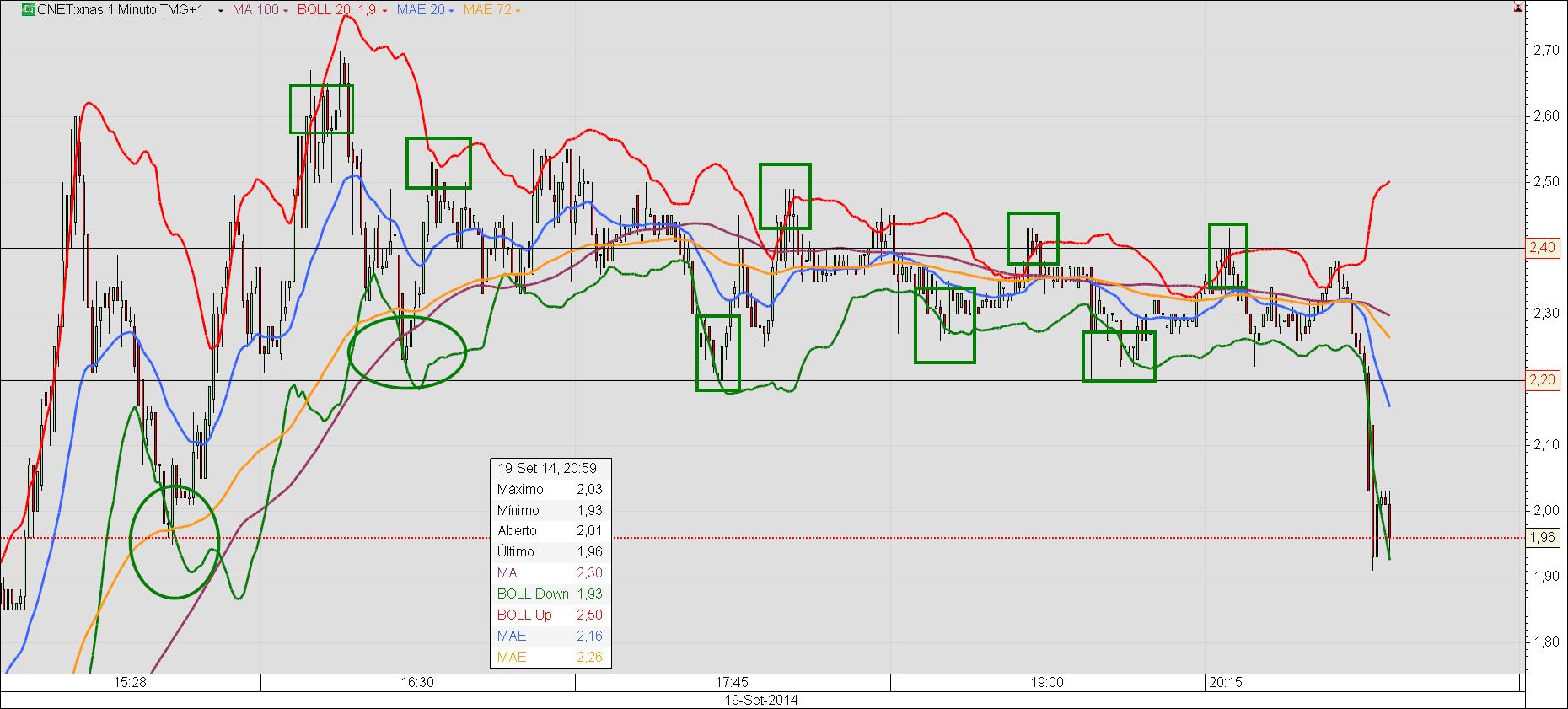This screenshot has height=709, width=1568.
Task: Click the 19:00 time axis label
Action: [1046, 682]
